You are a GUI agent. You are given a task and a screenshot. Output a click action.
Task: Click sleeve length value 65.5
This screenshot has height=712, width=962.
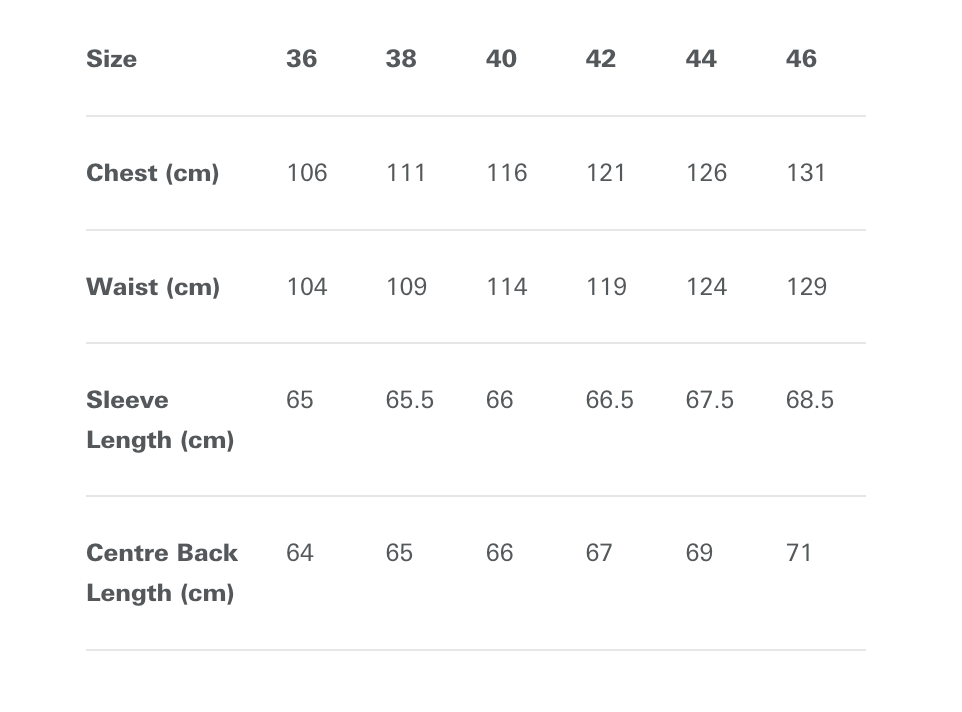[x=410, y=400]
